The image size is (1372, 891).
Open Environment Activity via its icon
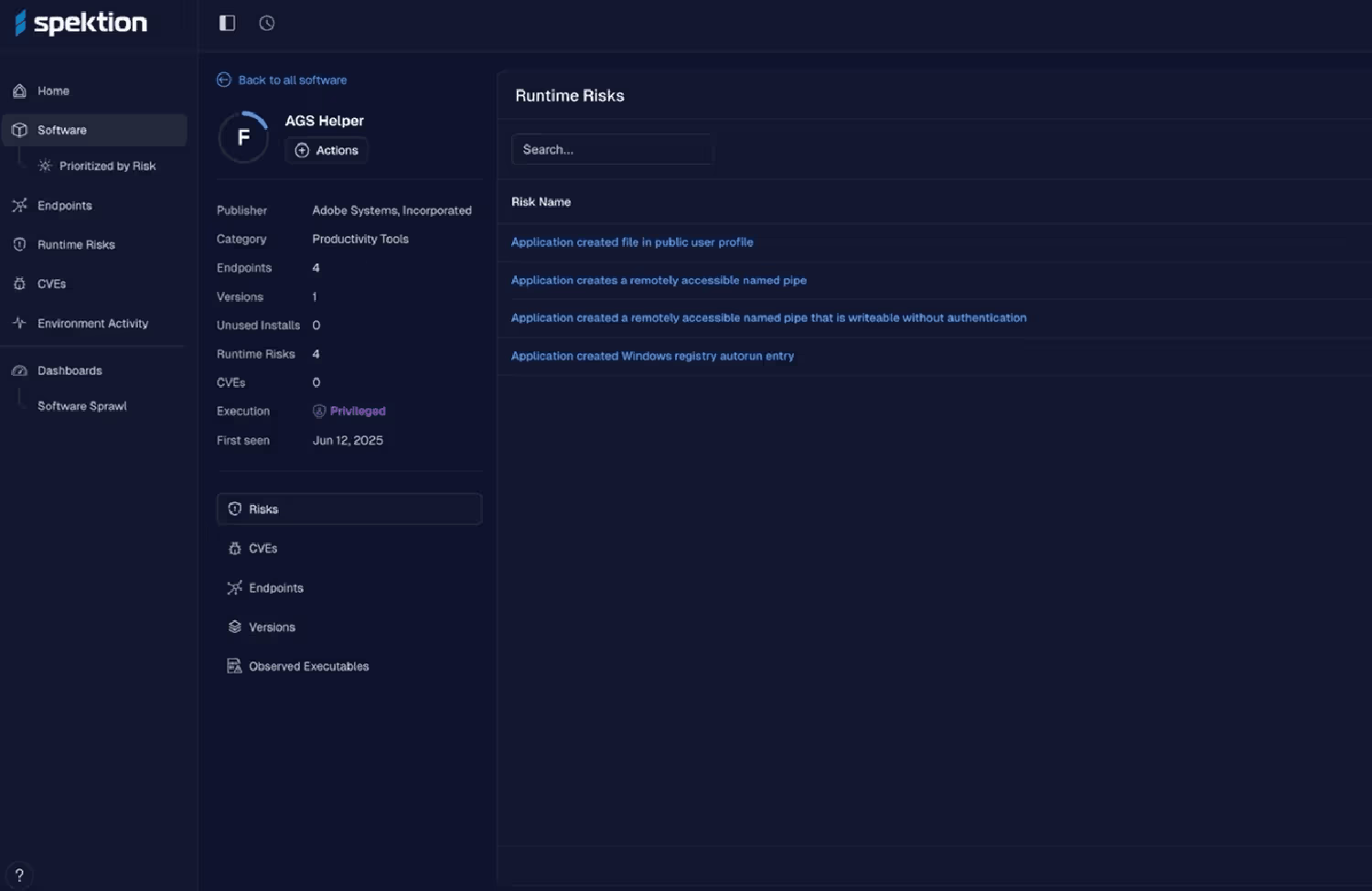(19, 323)
